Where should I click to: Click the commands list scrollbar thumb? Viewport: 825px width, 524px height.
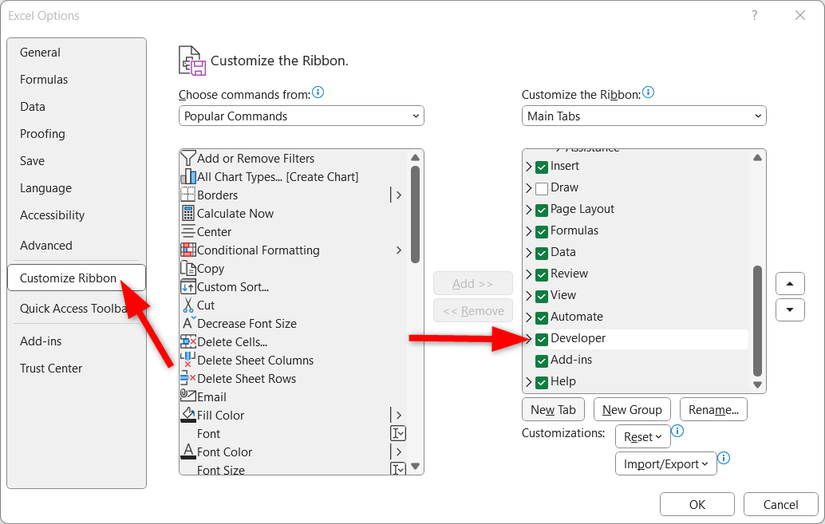pyautogui.click(x=415, y=214)
